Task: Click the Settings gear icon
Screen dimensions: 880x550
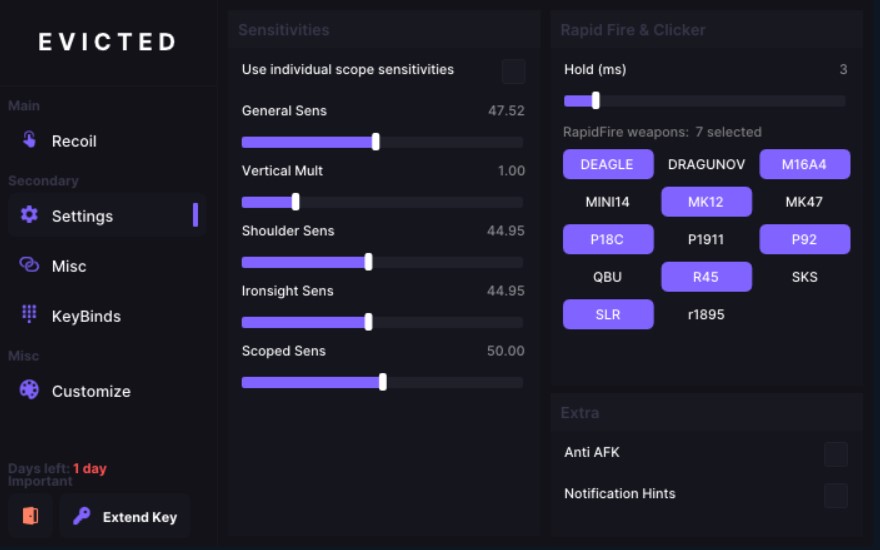Action: (29, 215)
